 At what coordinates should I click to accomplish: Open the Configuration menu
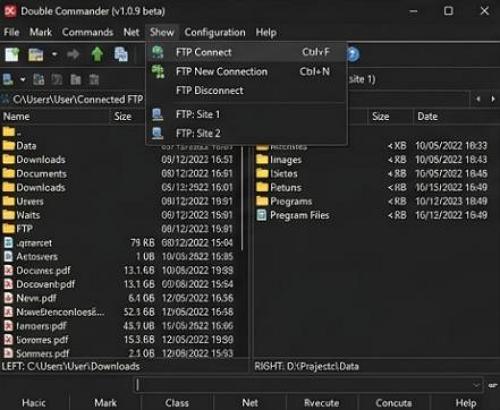215,32
